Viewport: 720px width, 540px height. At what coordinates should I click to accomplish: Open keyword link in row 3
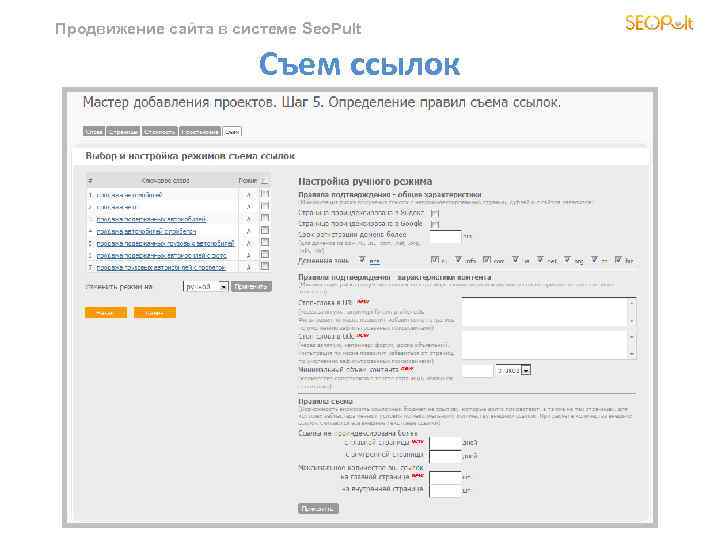152,219
